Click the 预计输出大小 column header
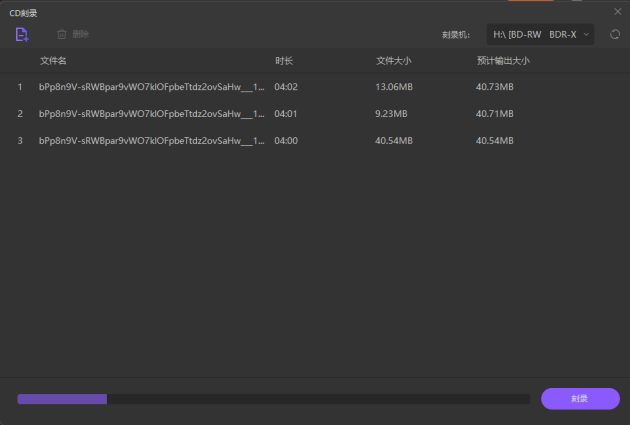The height and width of the screenshot is (425, 630). (503, 61)
